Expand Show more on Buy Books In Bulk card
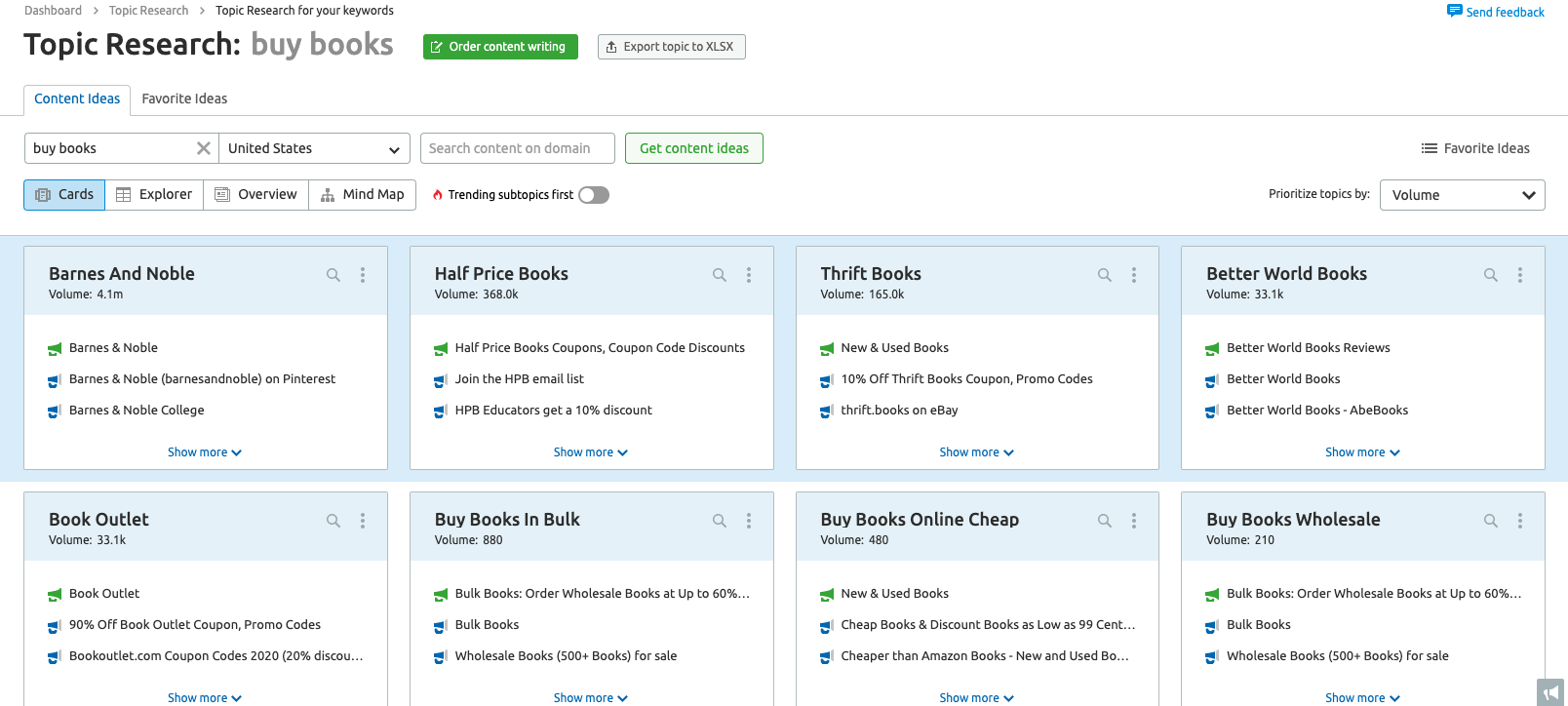The width and height of the screenshot is (1568, 706). (591, 698)
